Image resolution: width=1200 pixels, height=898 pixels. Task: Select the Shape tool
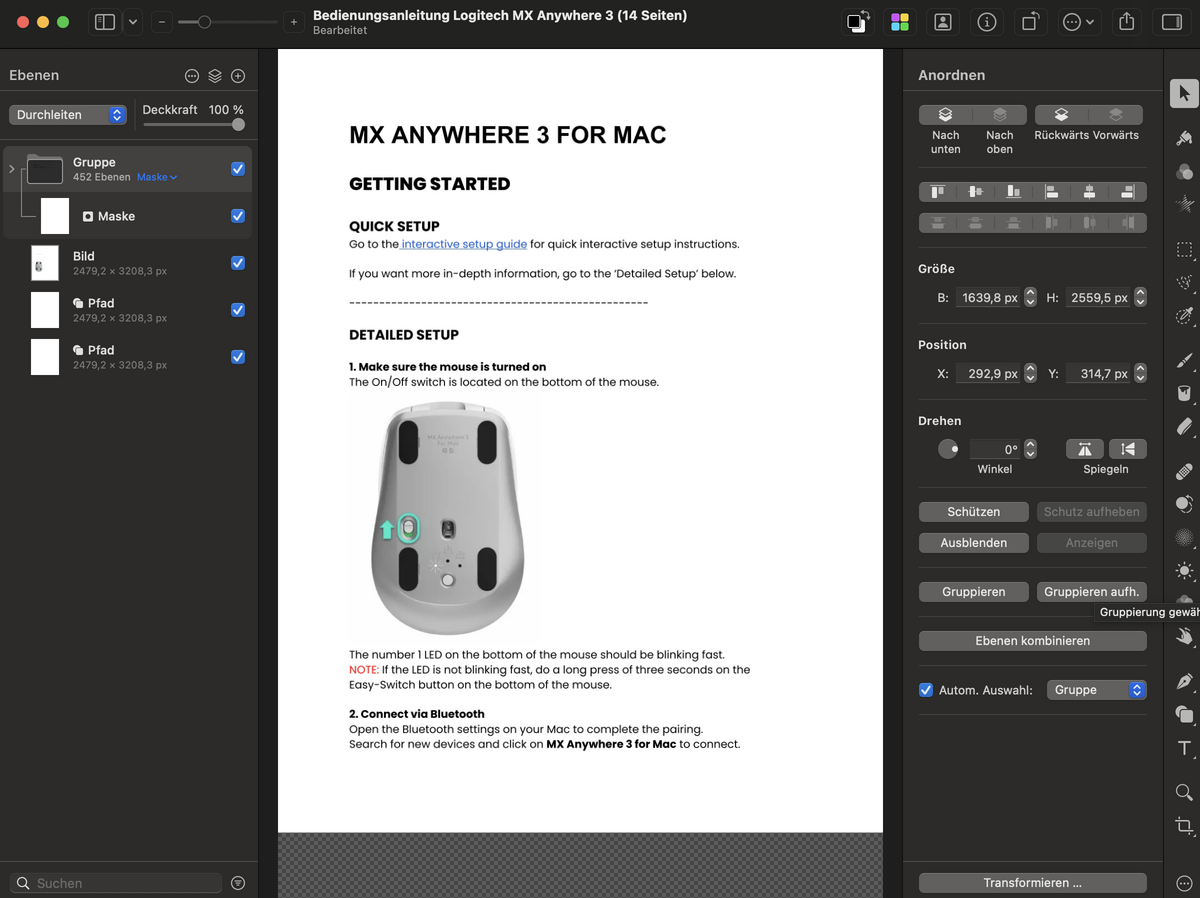[1184, 714]
